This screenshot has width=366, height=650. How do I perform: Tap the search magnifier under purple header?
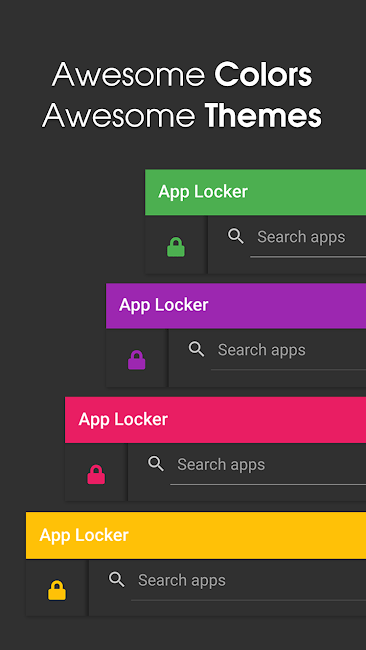click(x=196, y=349)
